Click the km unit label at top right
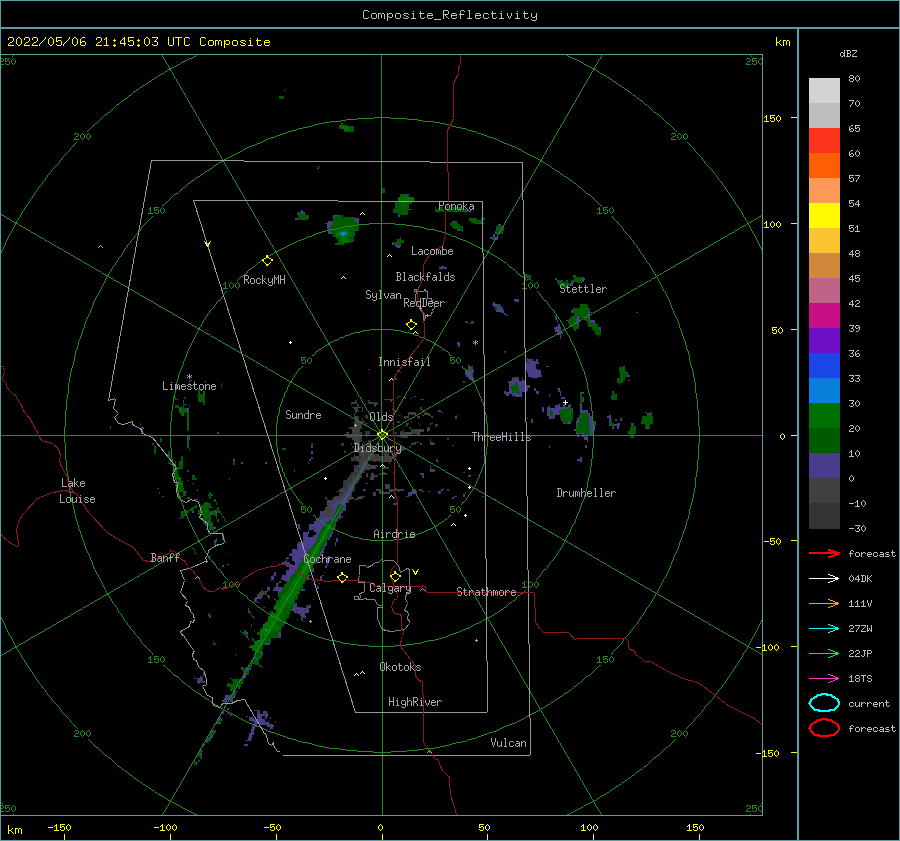The height and width of the screenshot is (841, 900). [782, 42]
